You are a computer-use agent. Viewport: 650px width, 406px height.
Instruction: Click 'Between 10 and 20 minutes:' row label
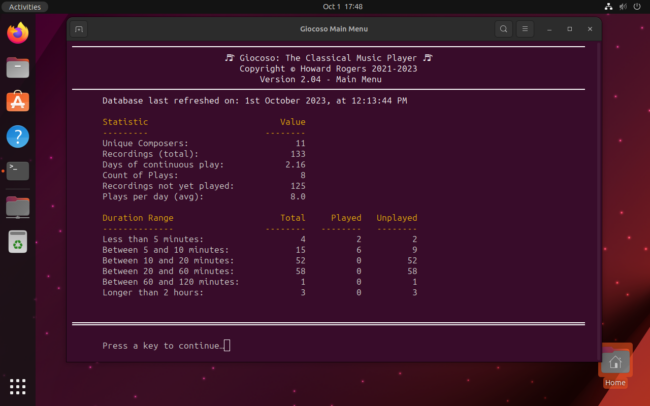point(168,260)
